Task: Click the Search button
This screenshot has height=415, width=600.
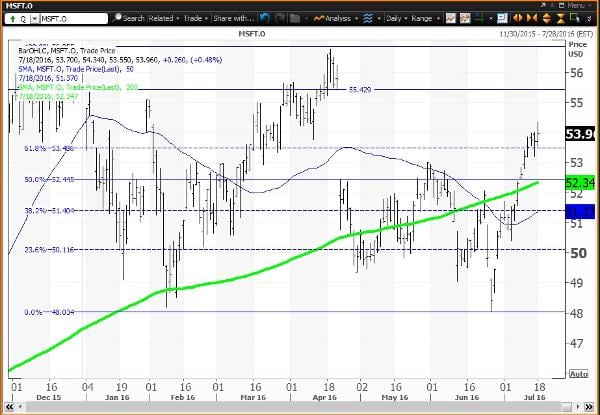Action: tap(128, 18)
